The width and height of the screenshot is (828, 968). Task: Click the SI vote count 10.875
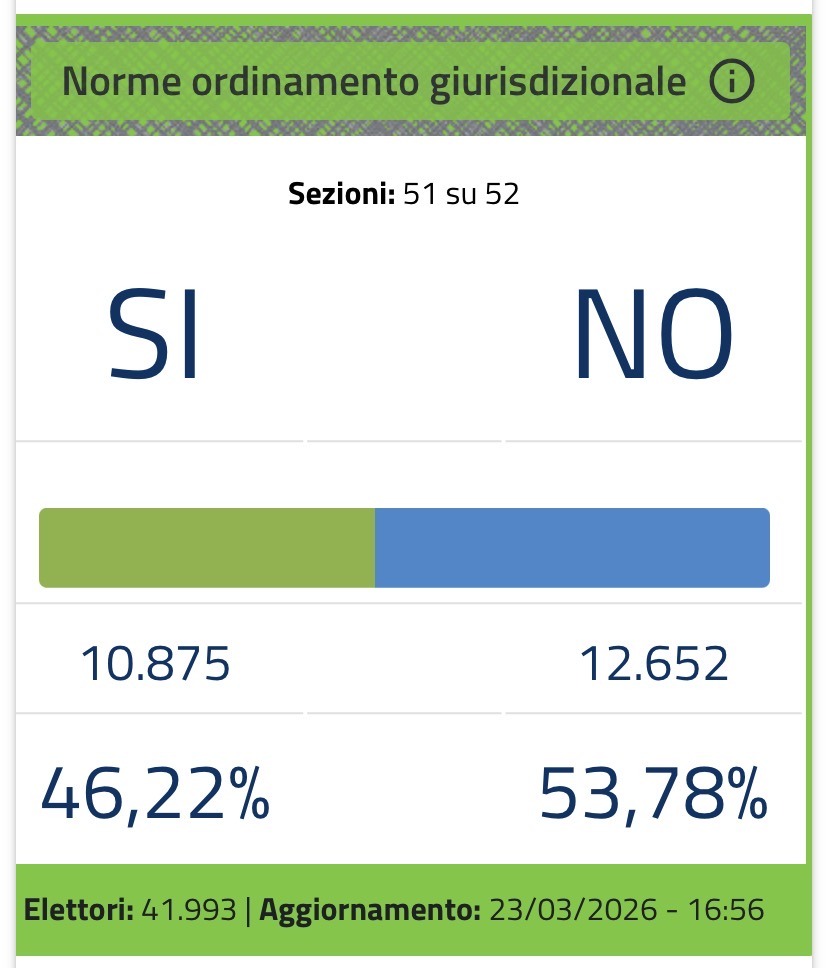(155, 663)
